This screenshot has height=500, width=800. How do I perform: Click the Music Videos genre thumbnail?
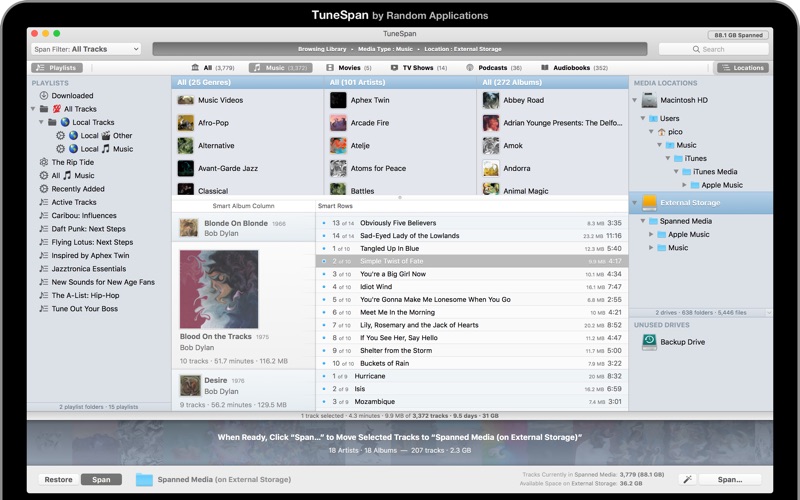tap(186, 100)
